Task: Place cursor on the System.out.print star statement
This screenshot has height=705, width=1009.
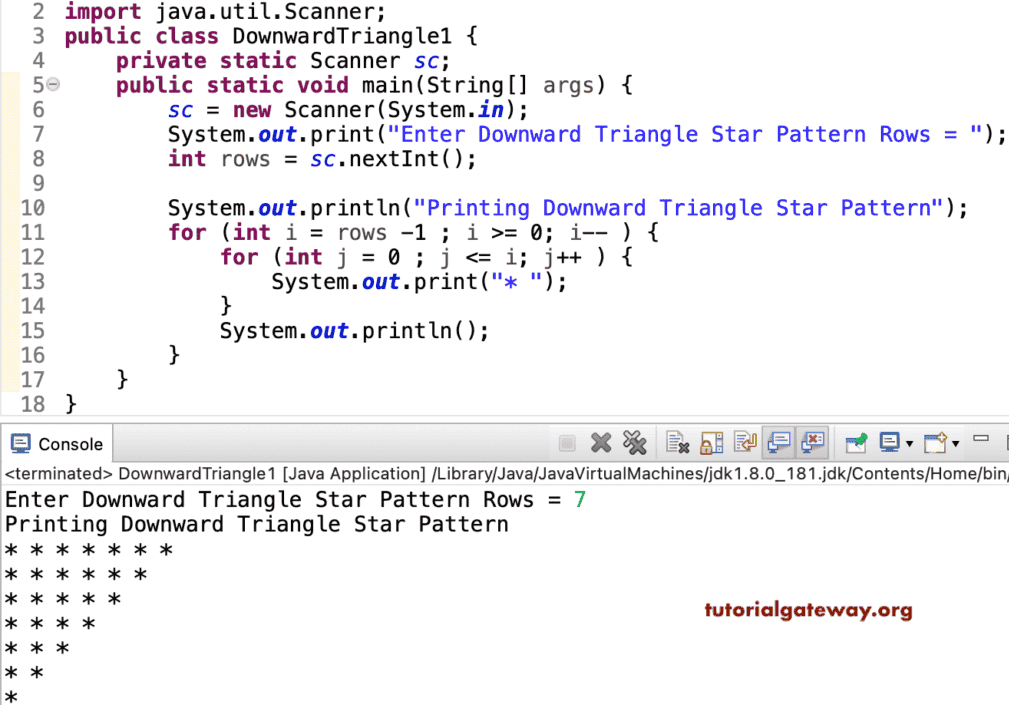Action: click(400, 281)
